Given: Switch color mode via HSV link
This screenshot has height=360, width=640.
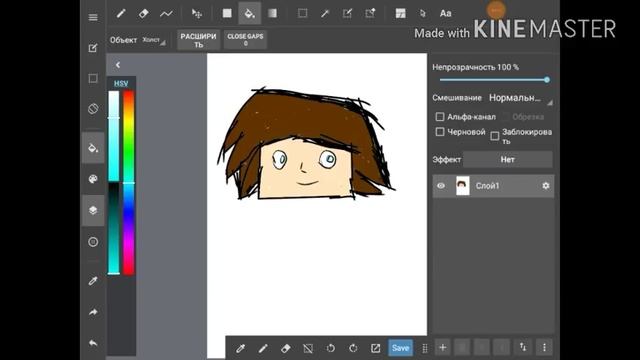Looking at the screenshot, I should [x=121, y=83].
